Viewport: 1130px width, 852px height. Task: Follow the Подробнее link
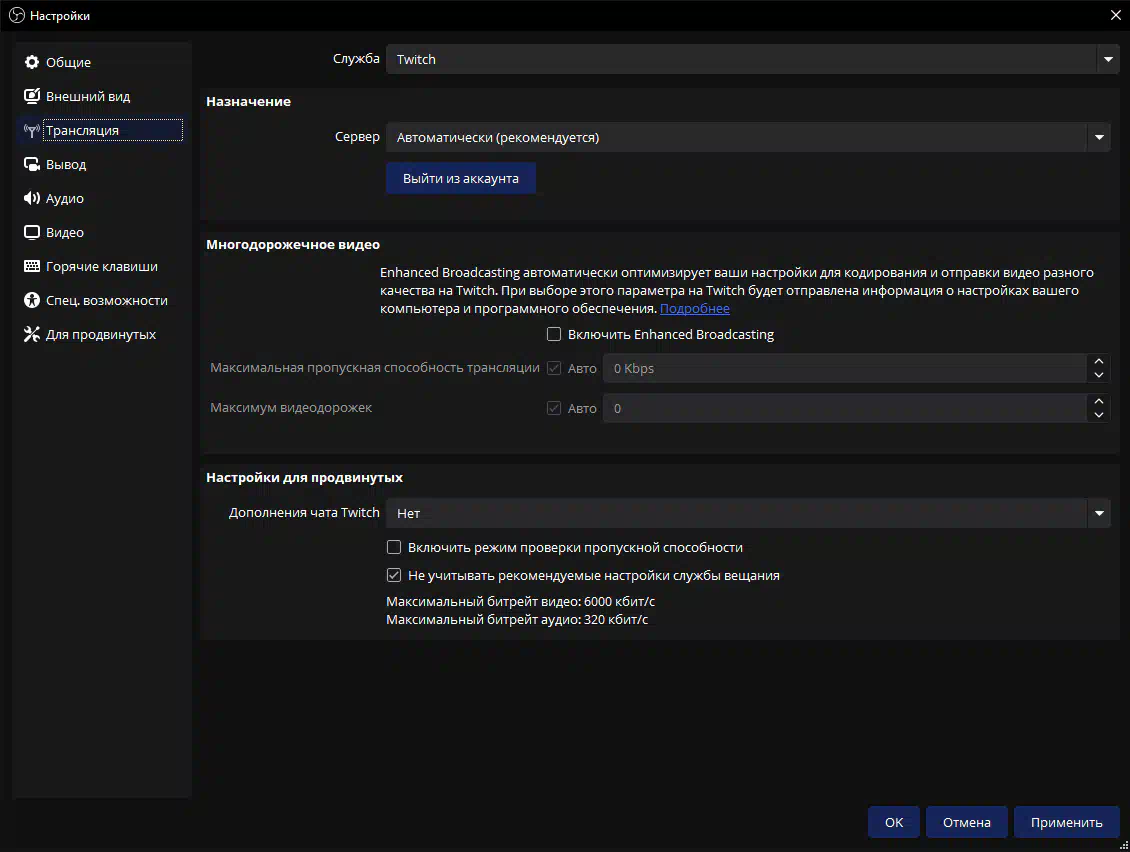(695, 309)
